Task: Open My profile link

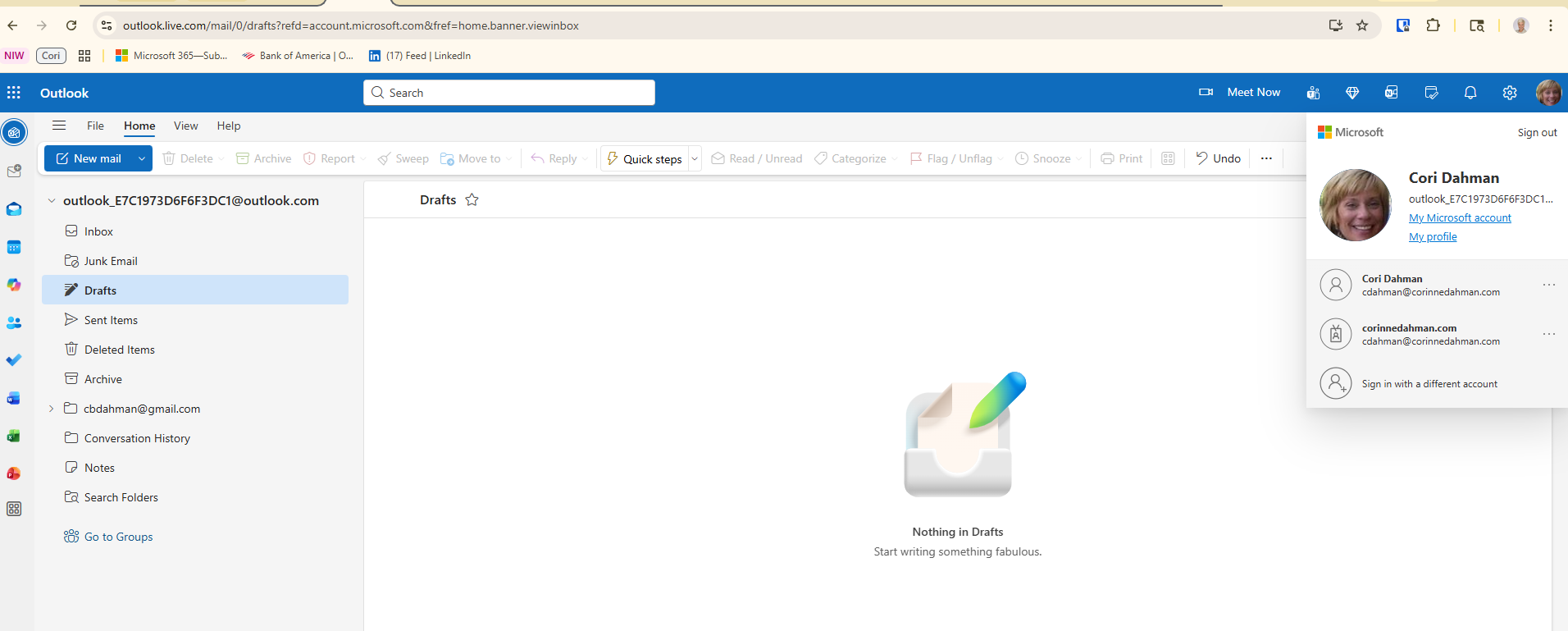Action: click(x=1433, y=237)
